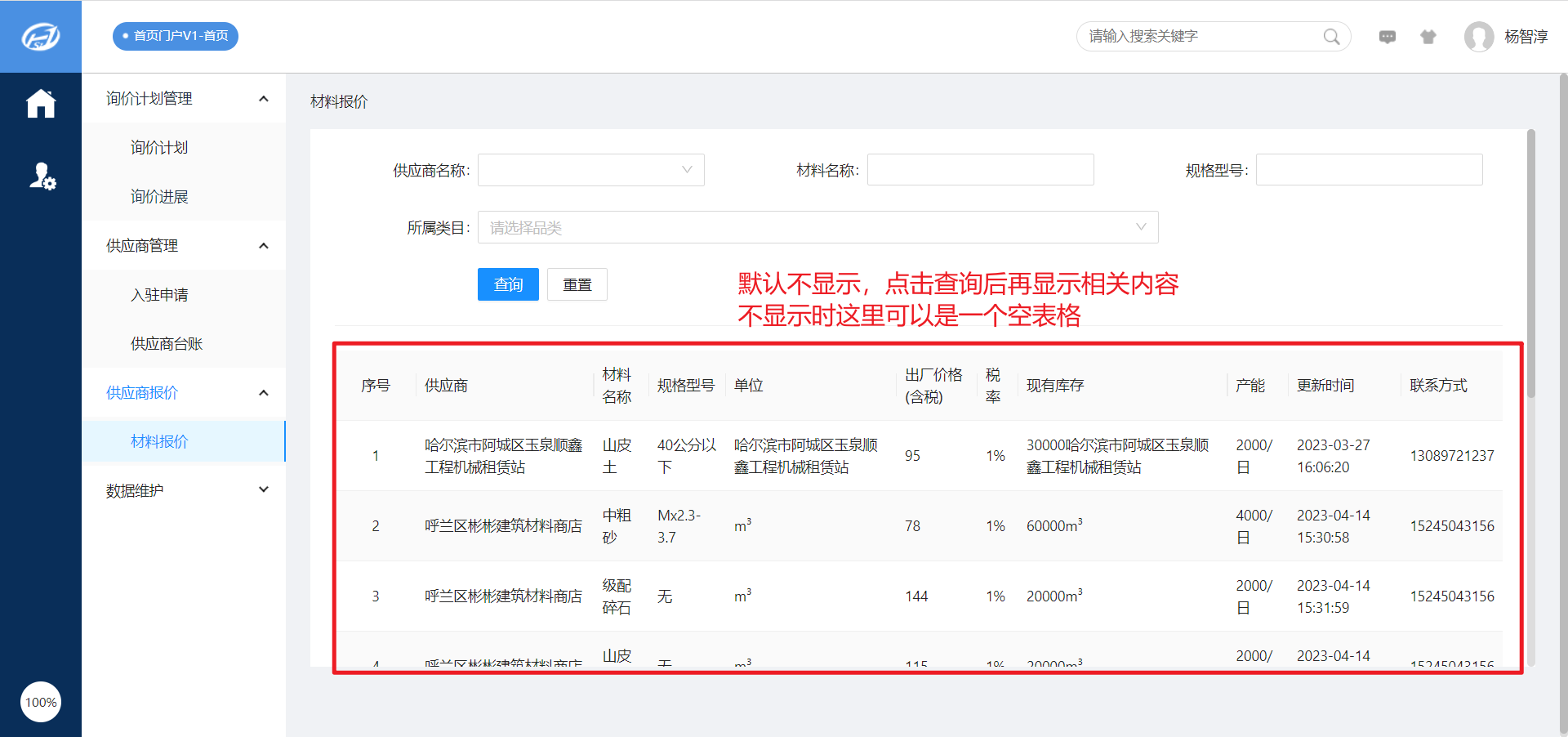Collapse the 询价计划管理 menu group
1568x737 pixels.
tap(184, 99)
